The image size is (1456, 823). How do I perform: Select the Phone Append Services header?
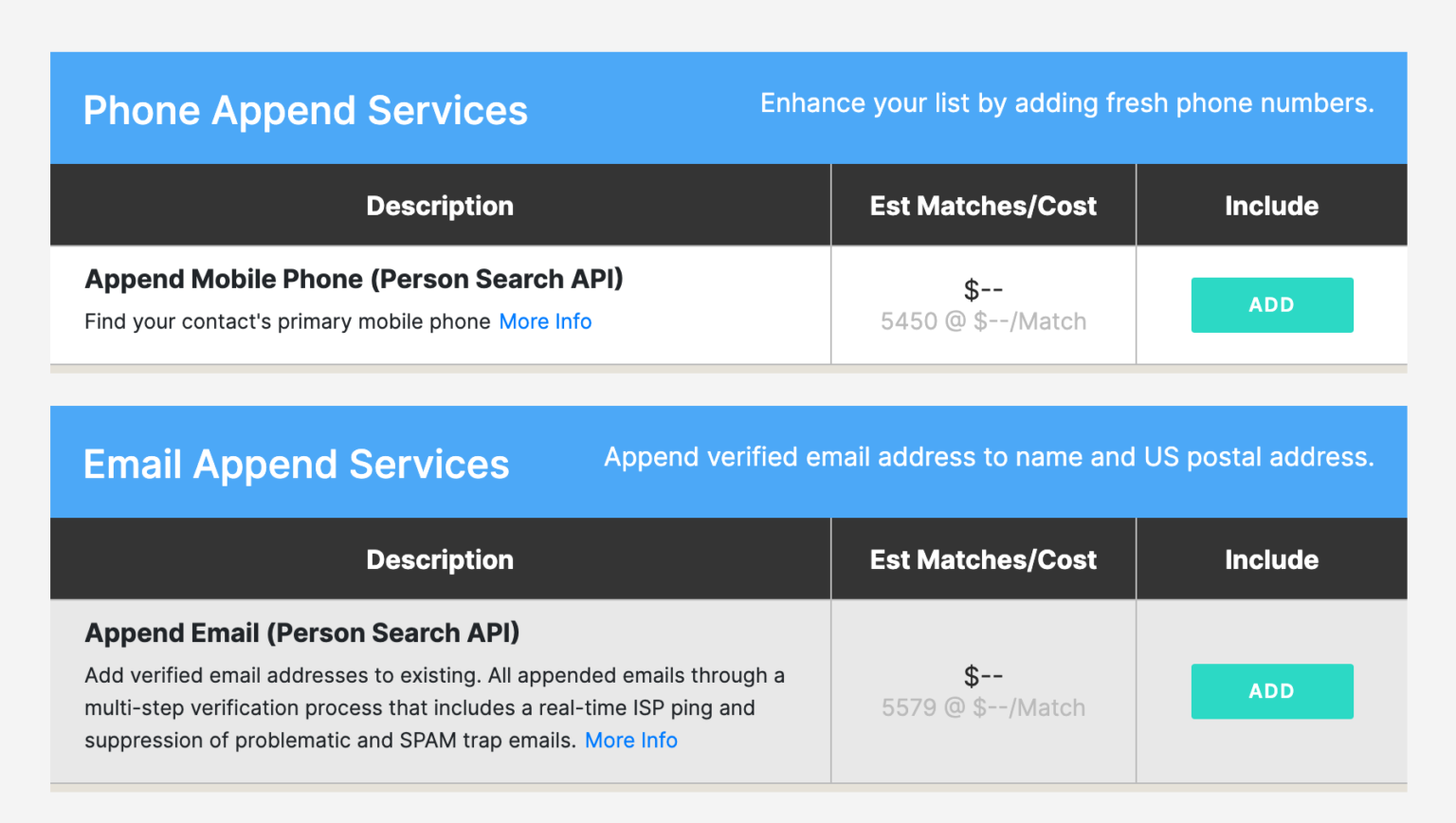(x=305, y=110)
